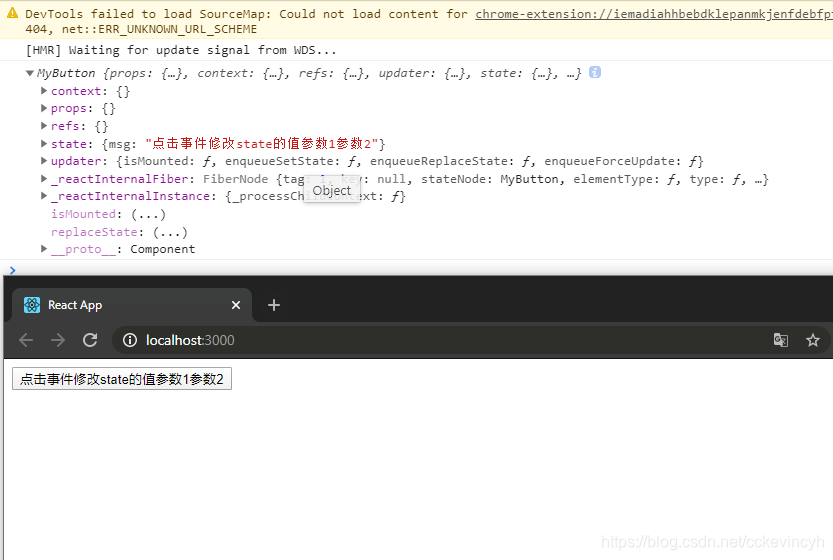Close the React App tab
Viewport: 833px width, 560px height.
236,305
